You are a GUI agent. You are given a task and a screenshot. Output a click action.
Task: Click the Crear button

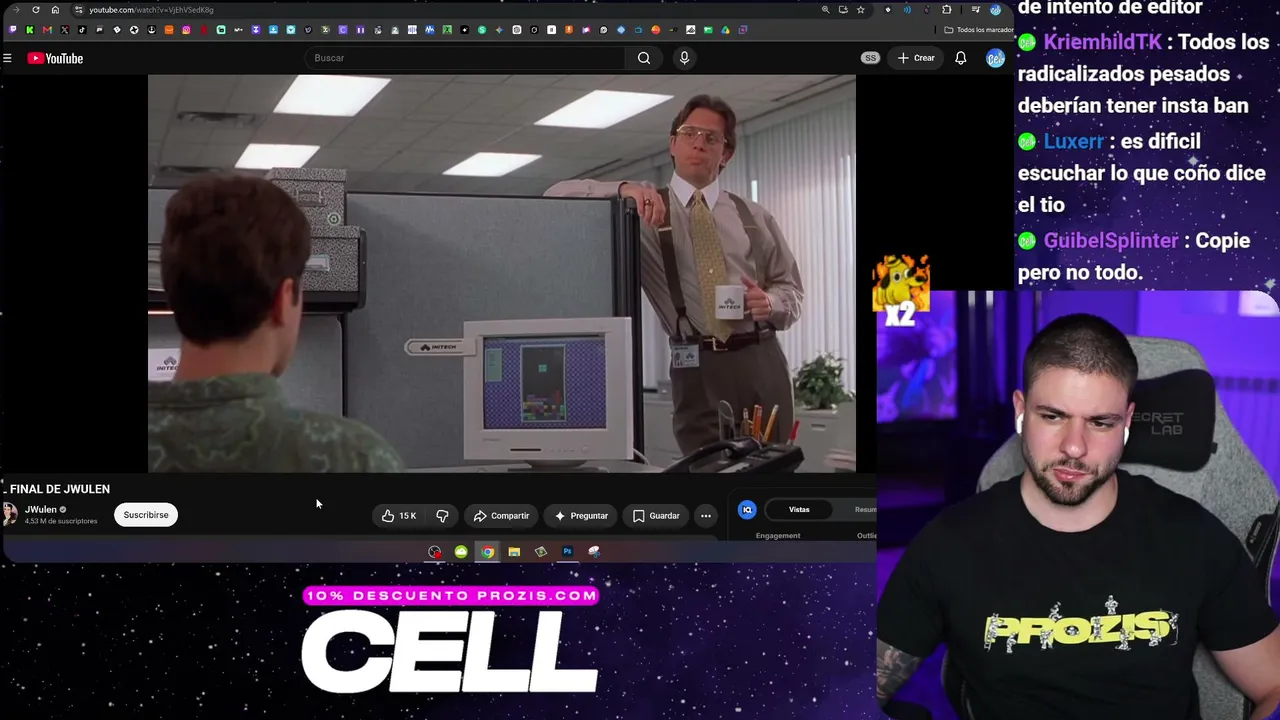(x=916, y=58)
